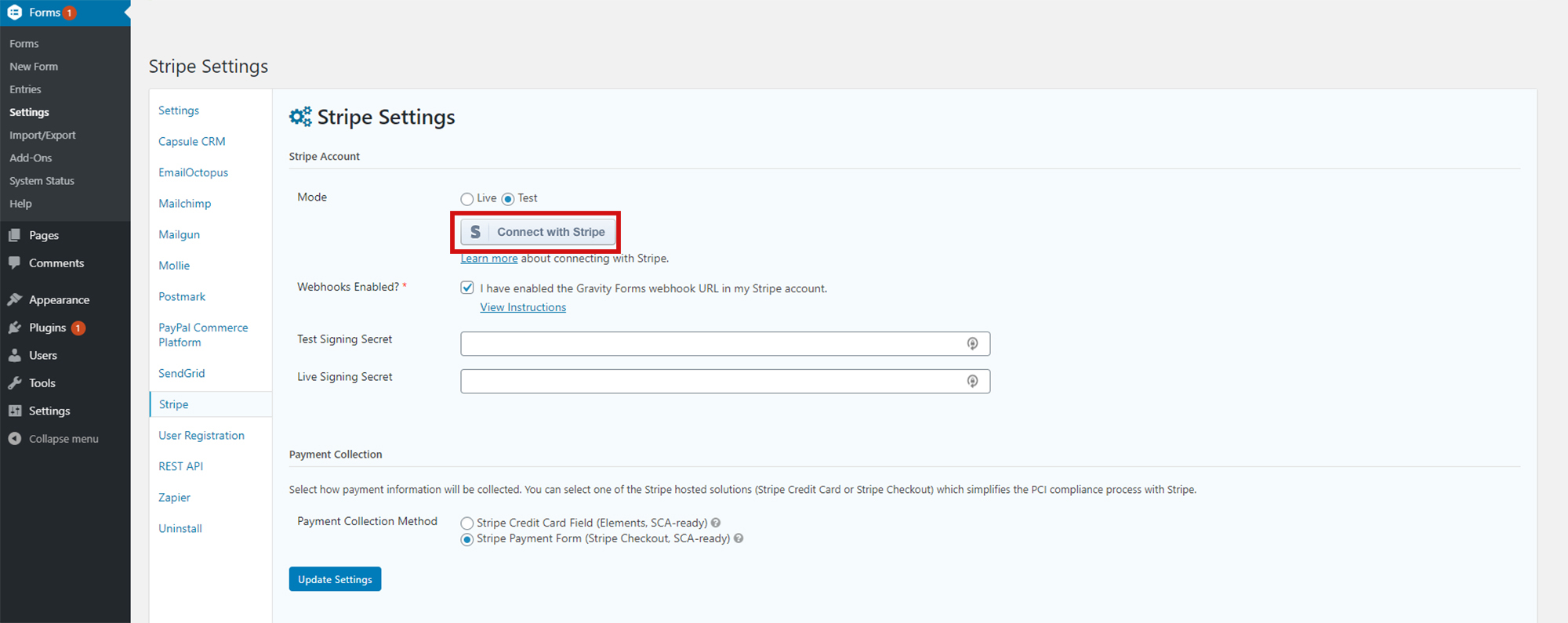Open View Instructions link
Screen dimensions: 1568x623
pyautogui.click(x=523, y=307)
